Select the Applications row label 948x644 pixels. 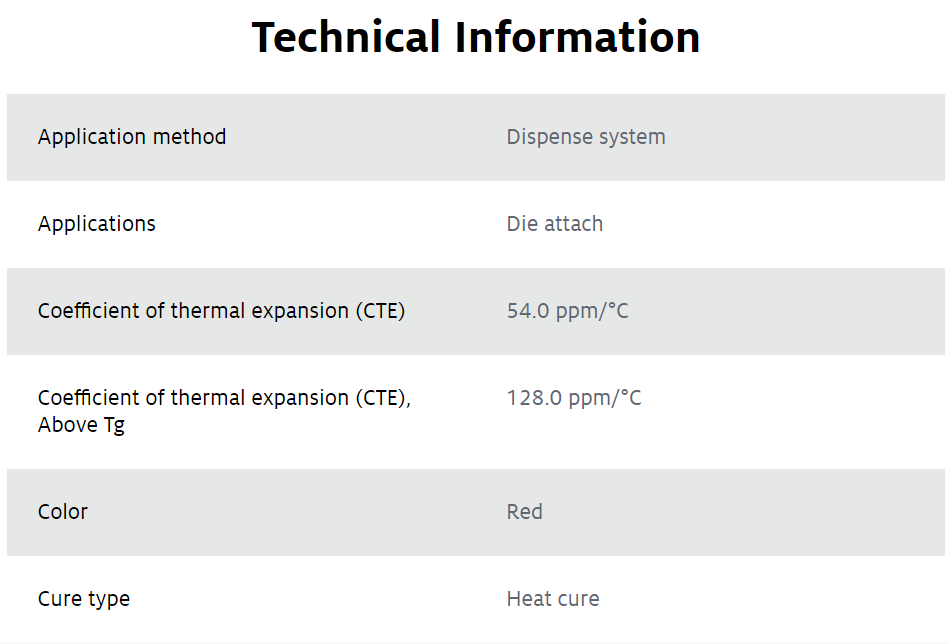[97, 224]
